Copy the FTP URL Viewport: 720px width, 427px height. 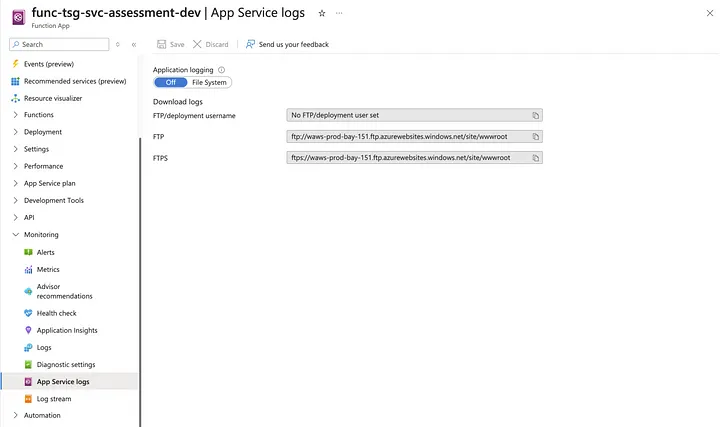tap(535, 136)
